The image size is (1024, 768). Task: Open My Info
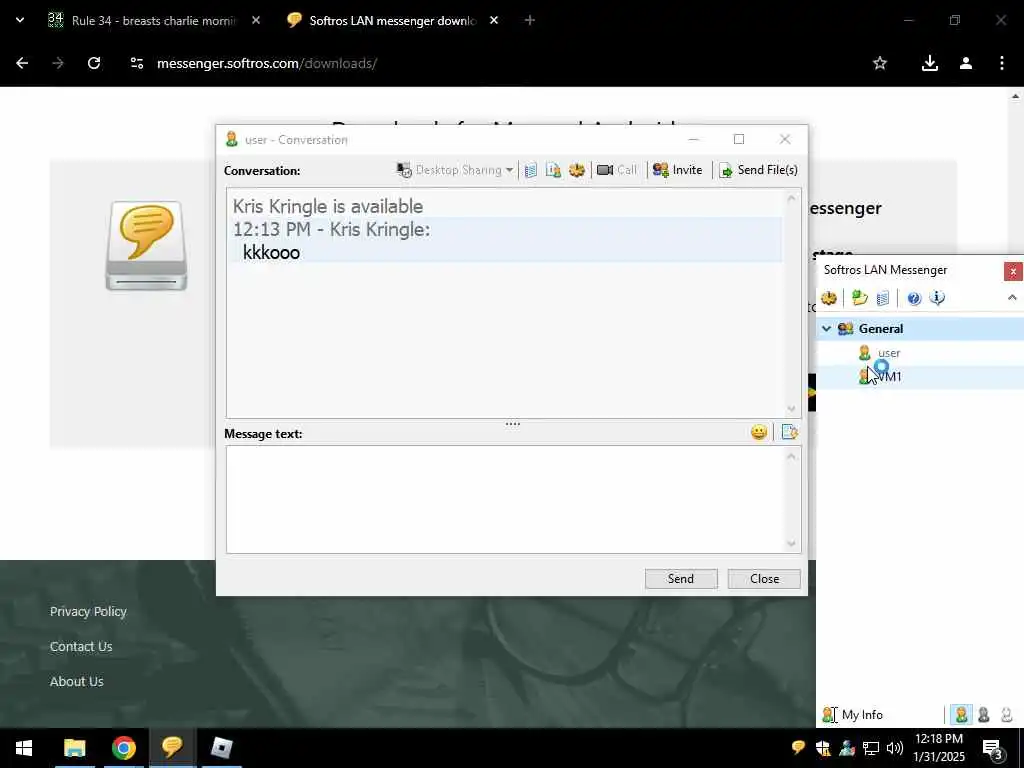(853, 714)
